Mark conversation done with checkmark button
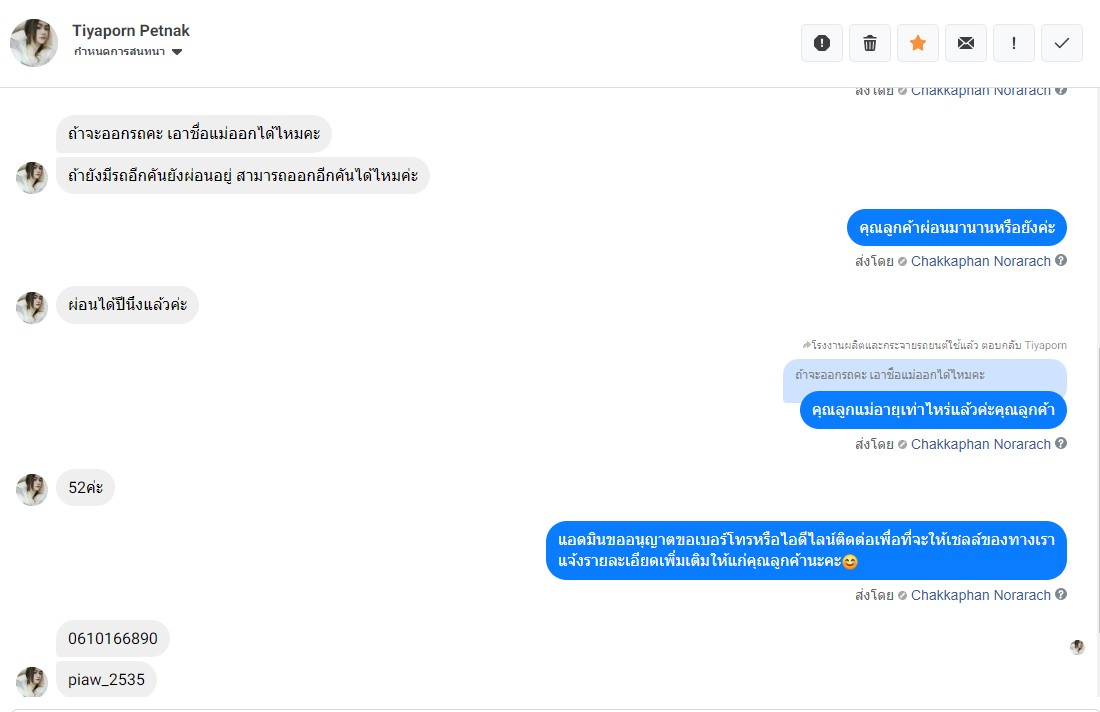The height and width of the screenshot is (712, 1100). click(x=1062, y=43)
